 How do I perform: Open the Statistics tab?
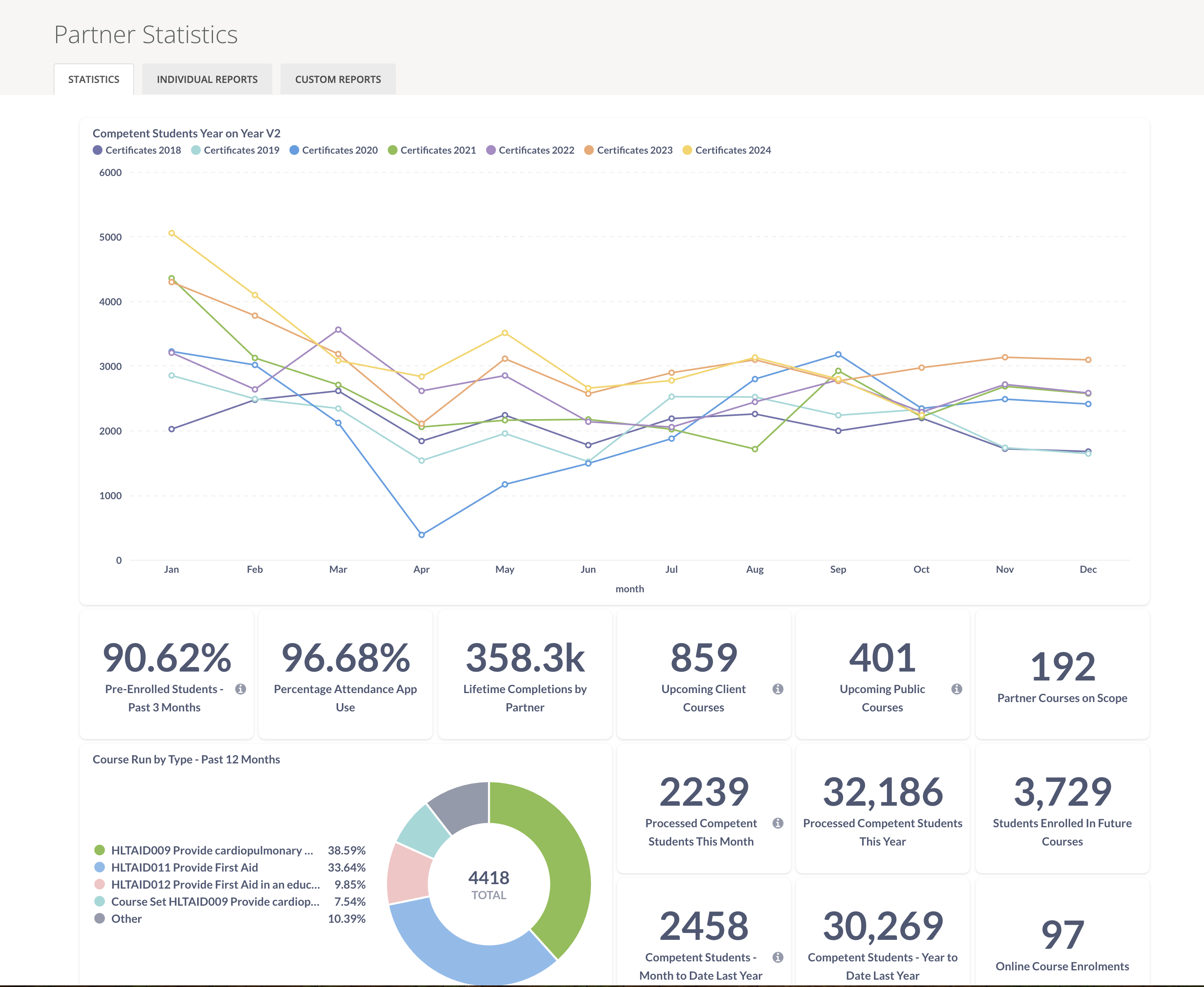click(94, 79)
